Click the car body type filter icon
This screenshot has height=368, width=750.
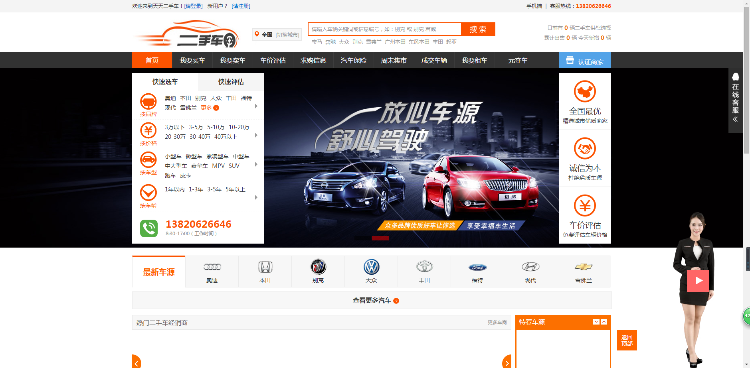pos(148,159)
